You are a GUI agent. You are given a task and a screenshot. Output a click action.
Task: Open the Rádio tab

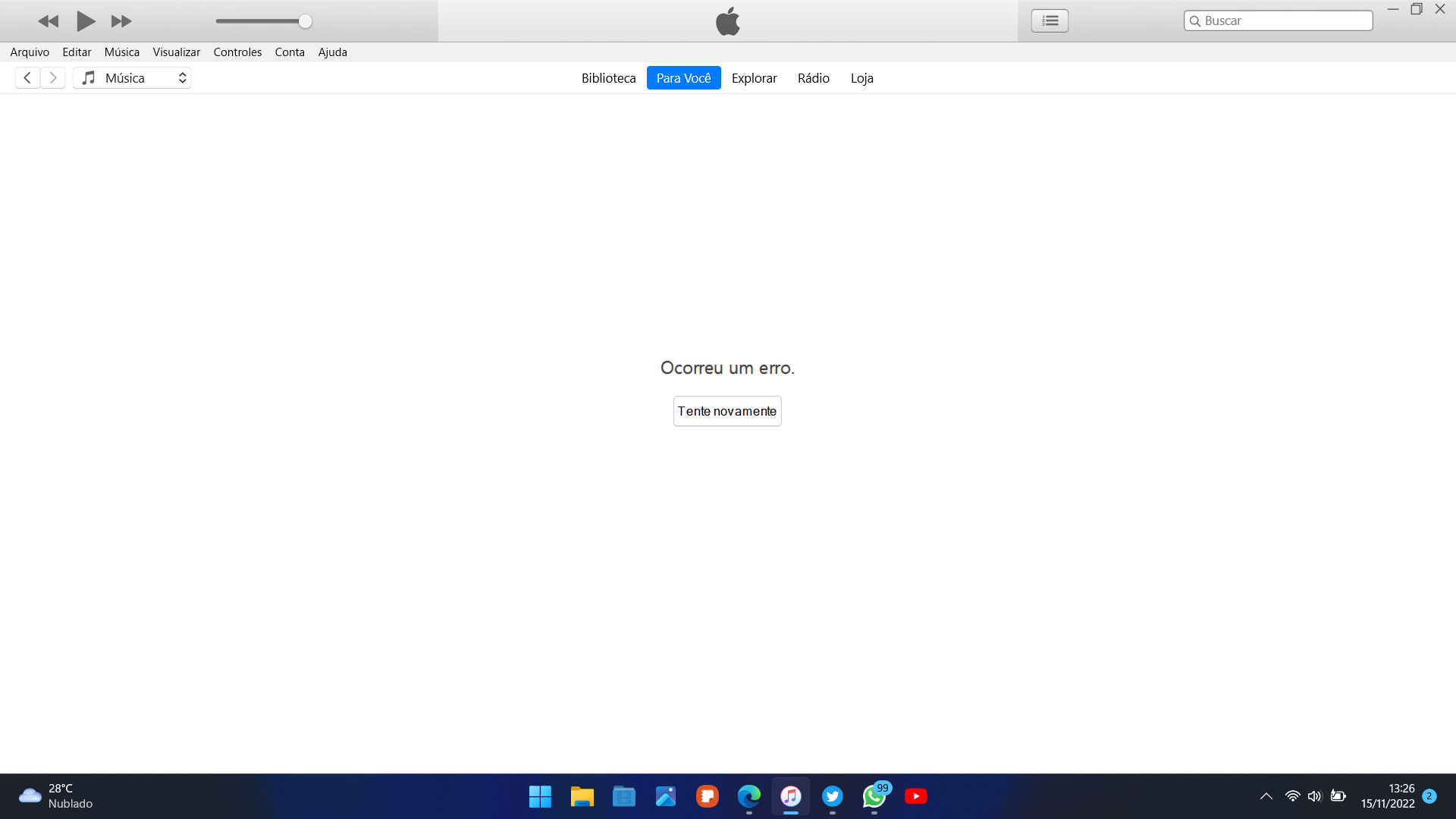[813, 78]
